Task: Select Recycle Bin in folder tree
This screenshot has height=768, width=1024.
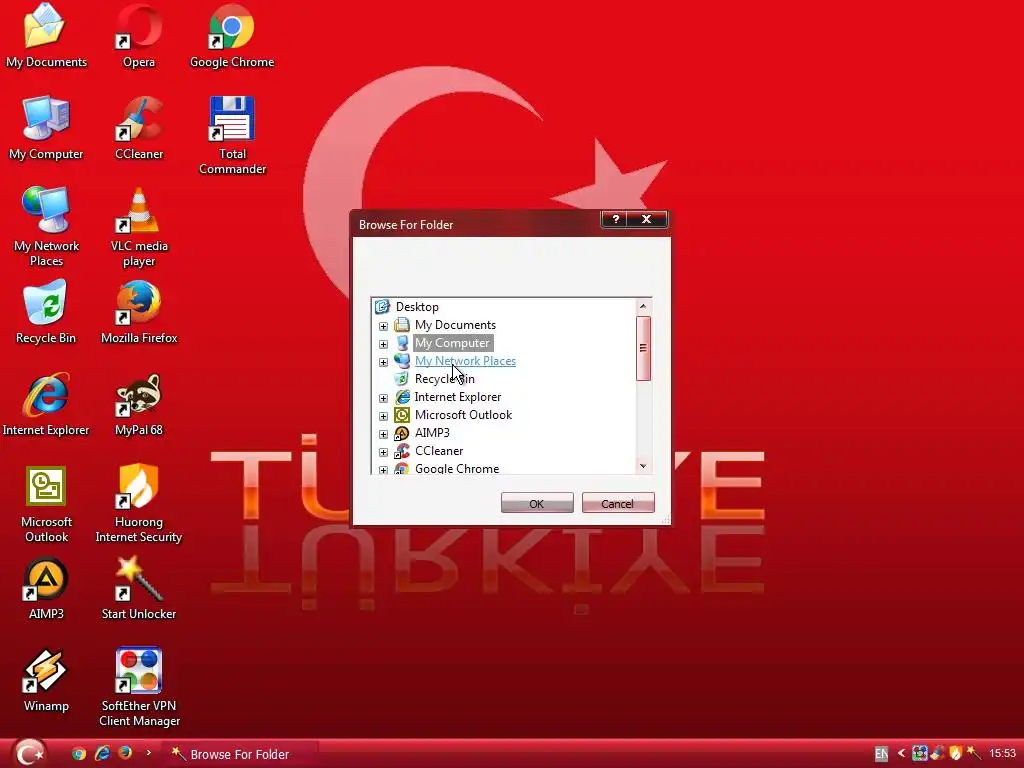Action: 444,379
